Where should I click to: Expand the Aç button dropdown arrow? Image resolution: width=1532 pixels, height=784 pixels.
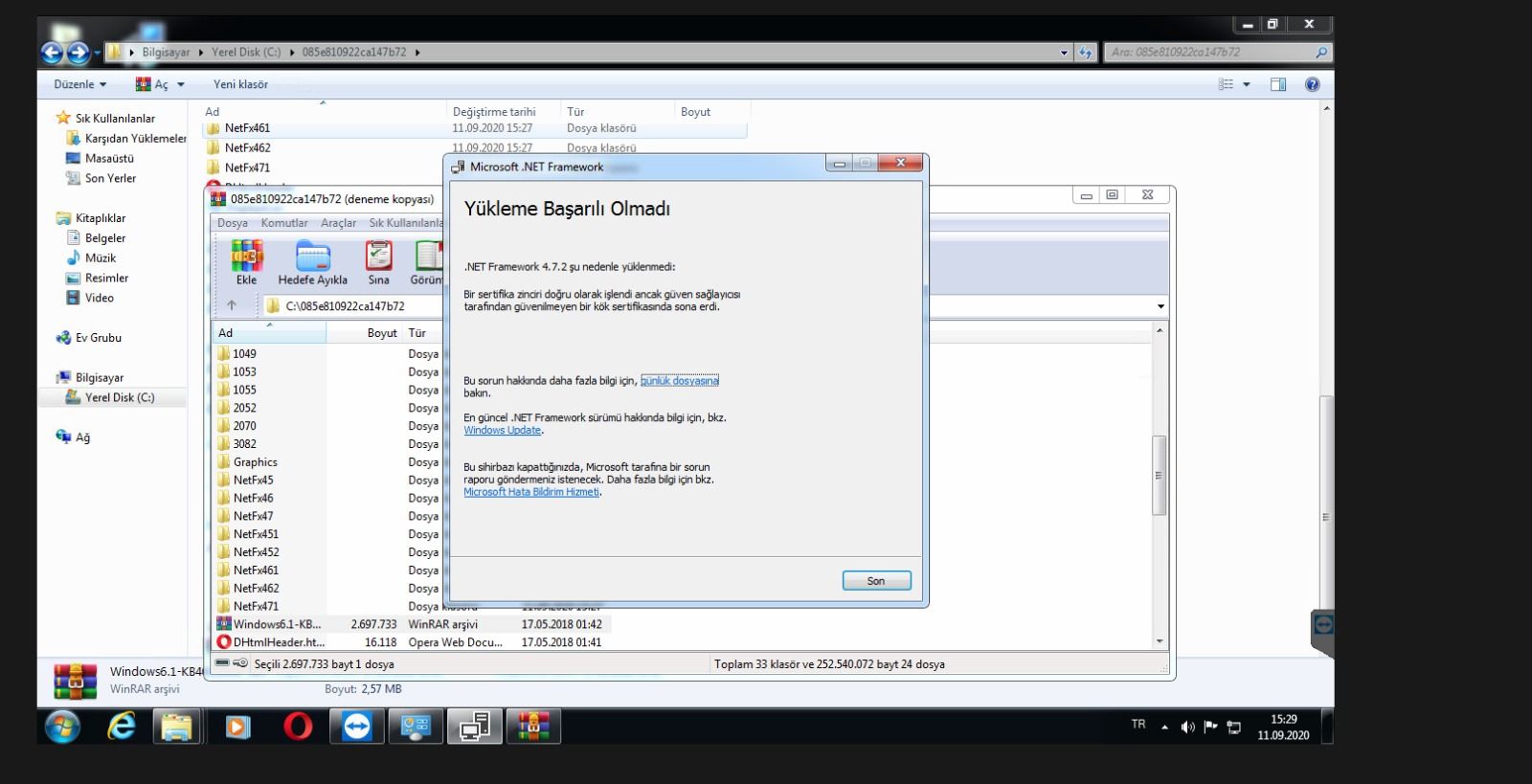point(181,84)
